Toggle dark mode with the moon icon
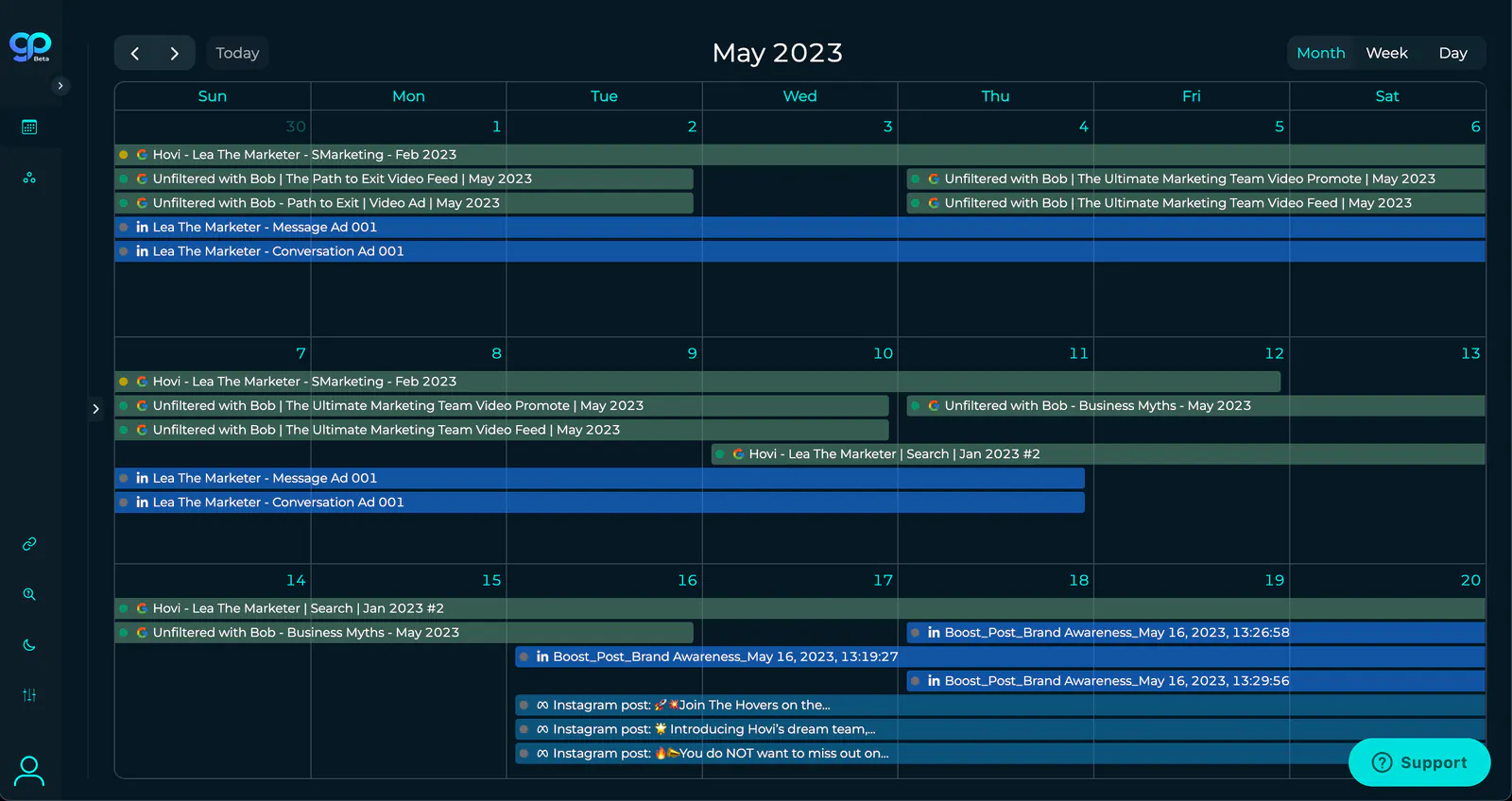The height and width of the screenshot is (801, 1512). point(29,645)
